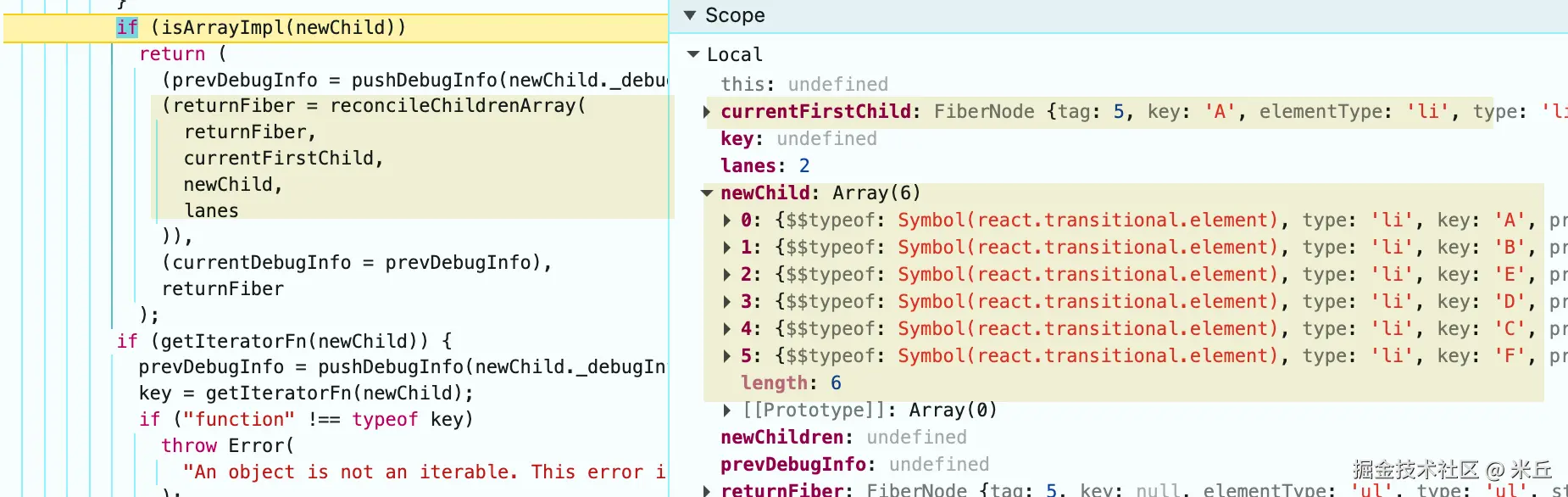Expand array item 4 with key 'C'
Viewport: 1568px width, 497px height.
click(727, 329)
